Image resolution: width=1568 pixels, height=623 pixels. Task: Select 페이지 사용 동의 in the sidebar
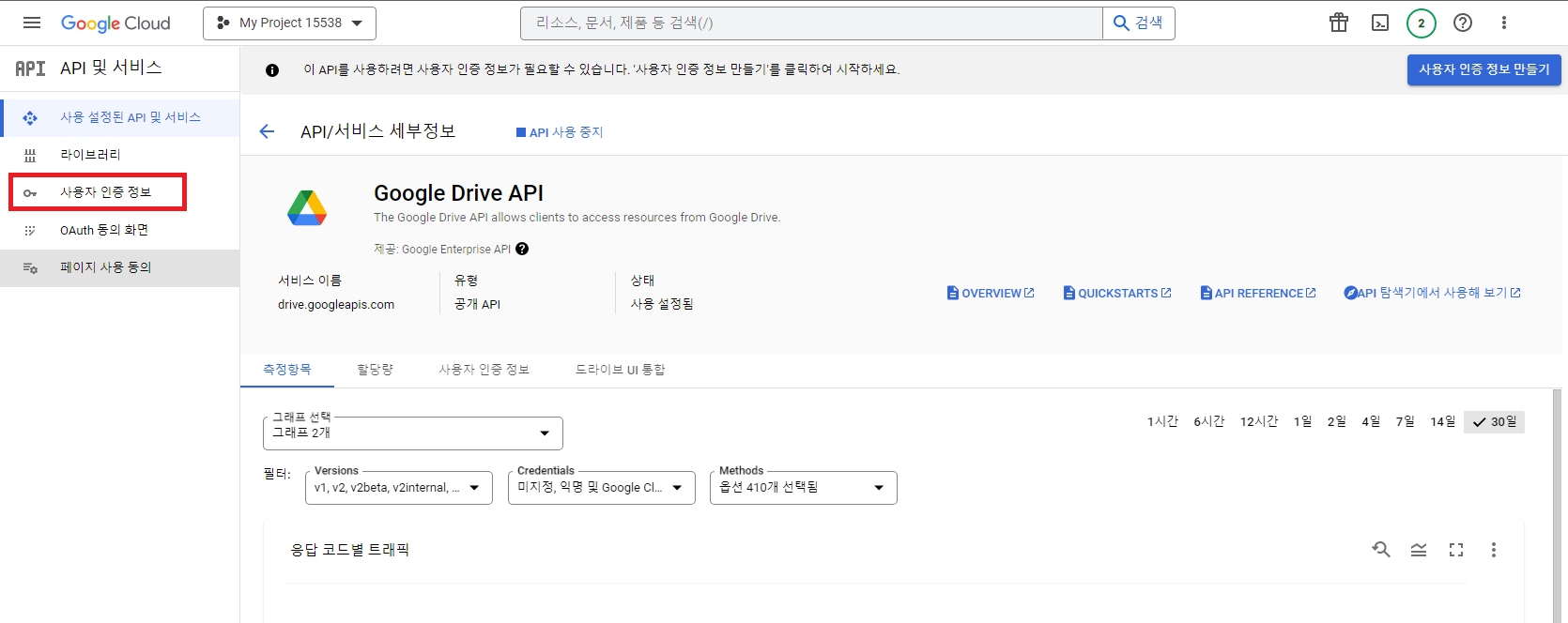pos(120,267)
